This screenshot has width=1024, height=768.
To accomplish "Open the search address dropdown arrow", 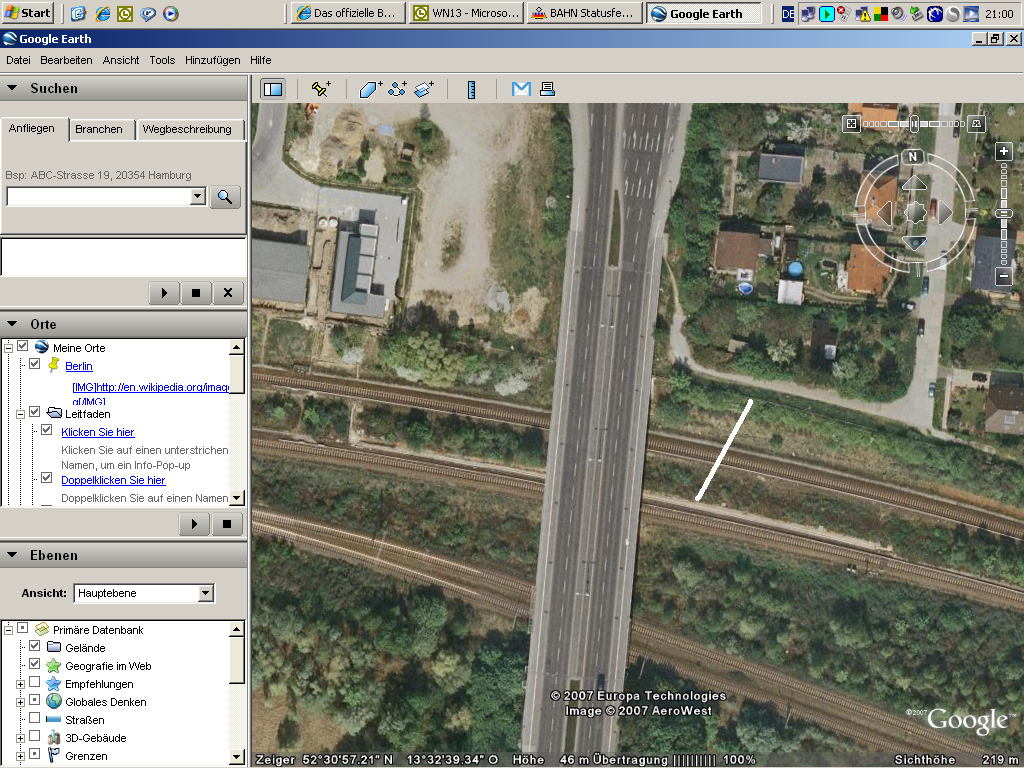I will tap(198, 196).
